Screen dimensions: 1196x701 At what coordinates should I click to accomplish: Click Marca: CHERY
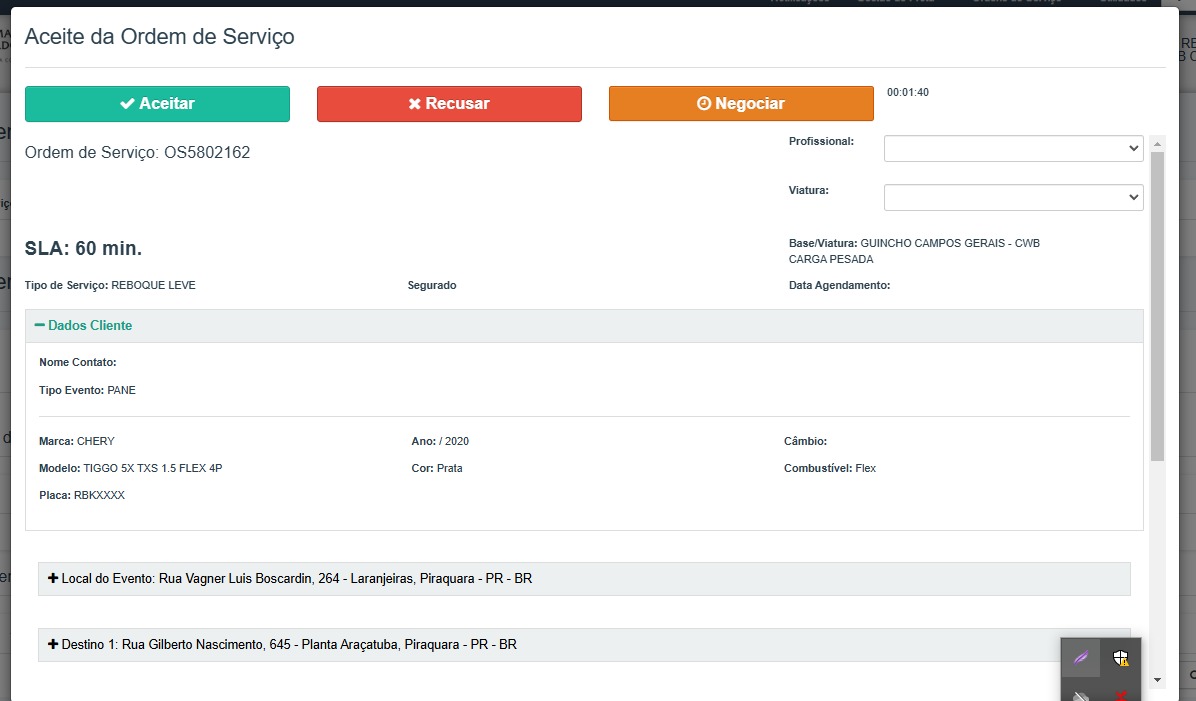[77, 442]
